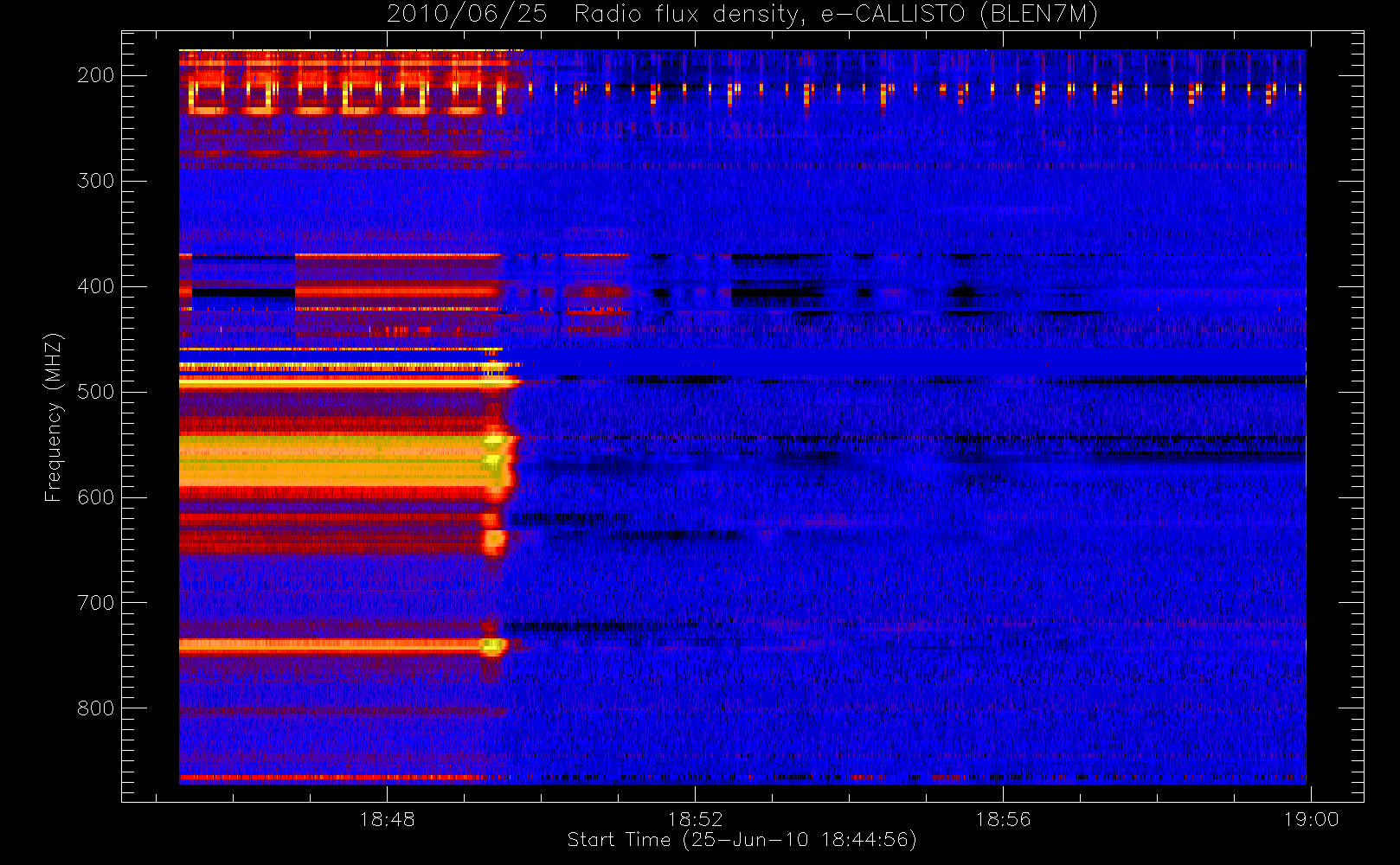Click the 18:48 time tick label

pyautogui.click(x=387, y=819)
